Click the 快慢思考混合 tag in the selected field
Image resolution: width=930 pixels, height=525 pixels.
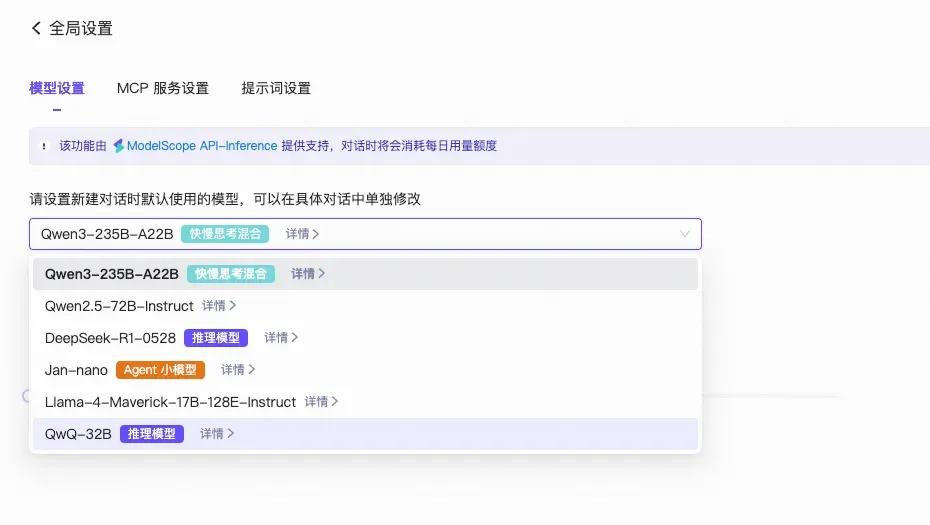[225, 234]
